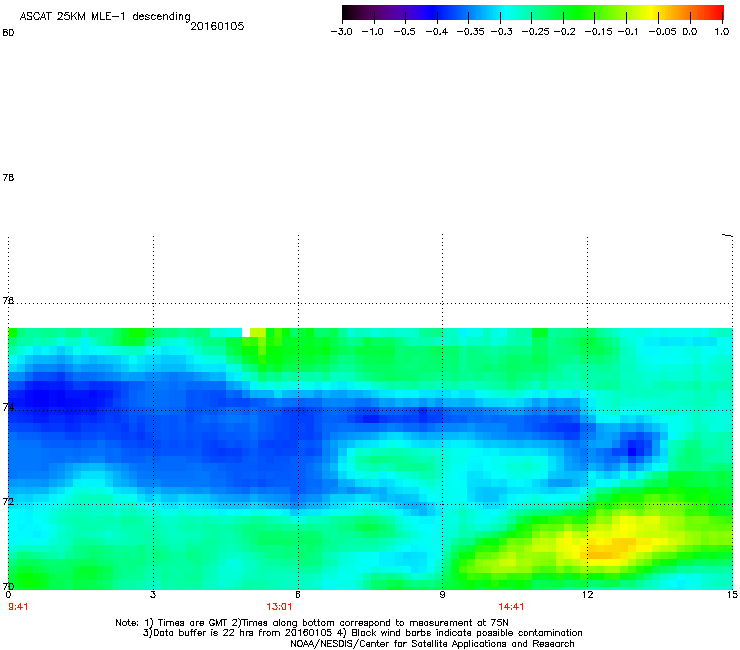The width and height of the screenshot is (740, 650).
Task: Click the longitude 15 axis label
Action: click(x=732, y=595)
